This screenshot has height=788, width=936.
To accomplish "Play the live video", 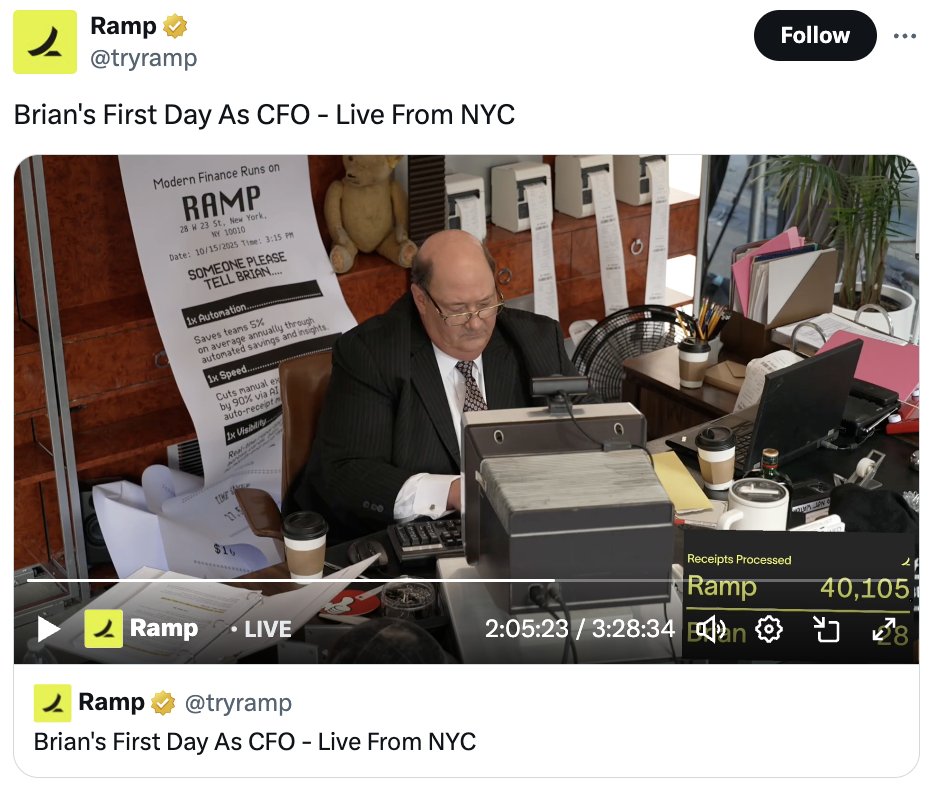I will 48,629.
